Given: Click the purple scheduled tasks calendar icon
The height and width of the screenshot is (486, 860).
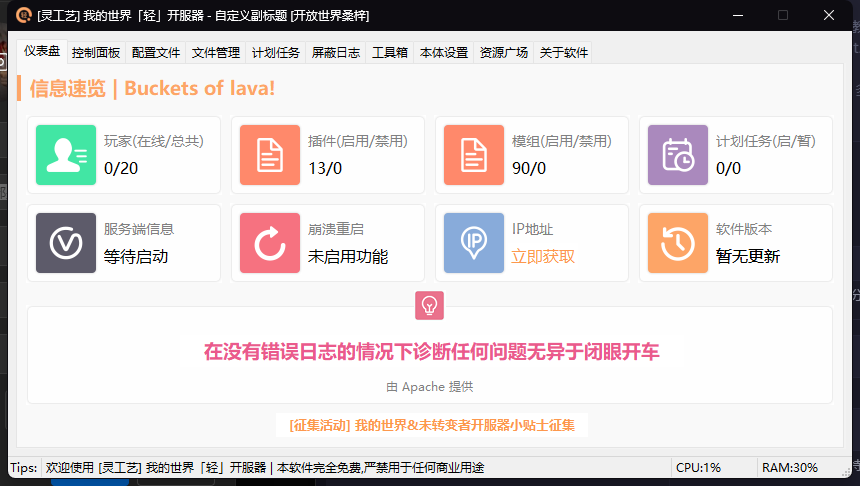Looking at the screenshot, I should coord(678,155).
